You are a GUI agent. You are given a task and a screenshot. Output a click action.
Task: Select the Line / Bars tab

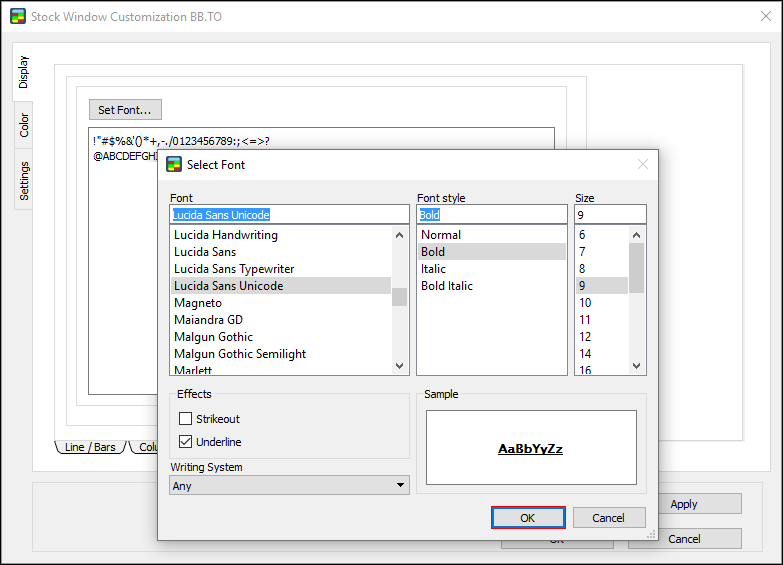(x=90, y=447)
